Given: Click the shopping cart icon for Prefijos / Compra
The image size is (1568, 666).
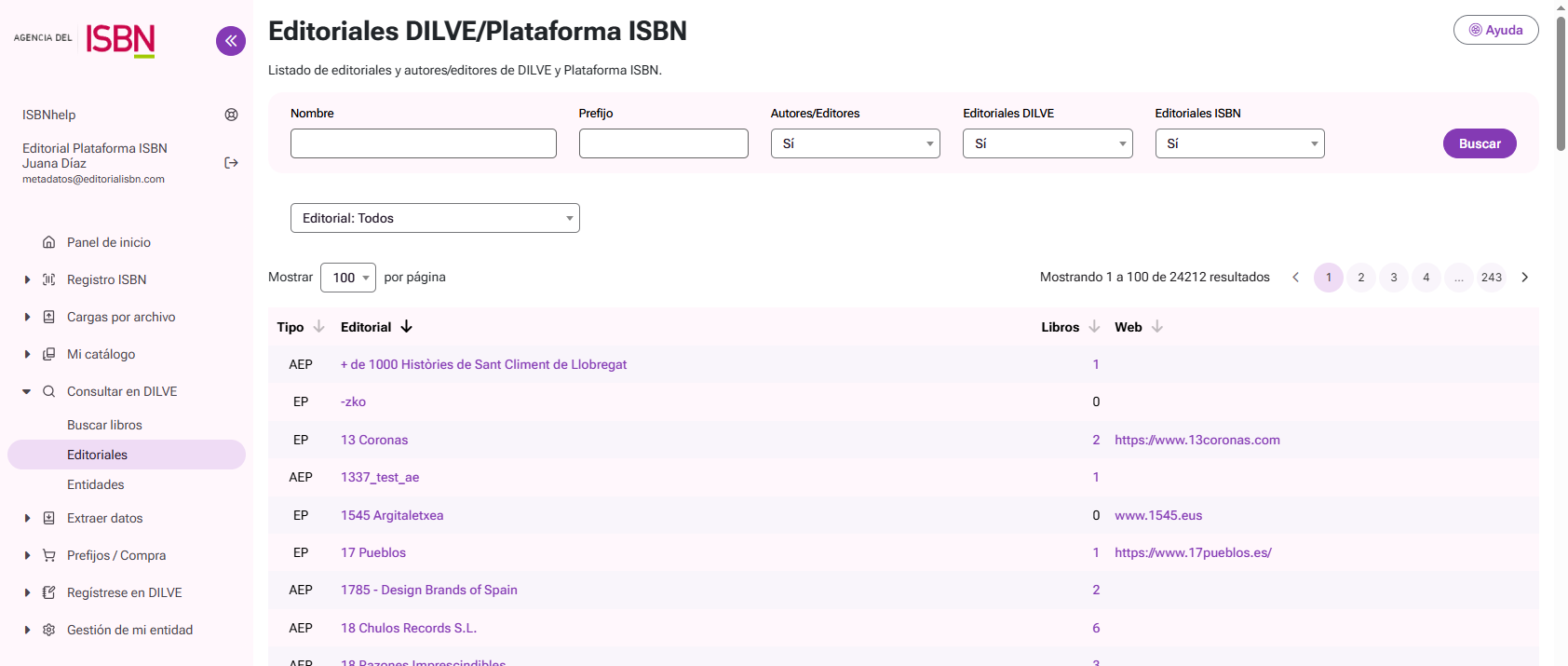Looking at the screenshot, I should [49, 555].
